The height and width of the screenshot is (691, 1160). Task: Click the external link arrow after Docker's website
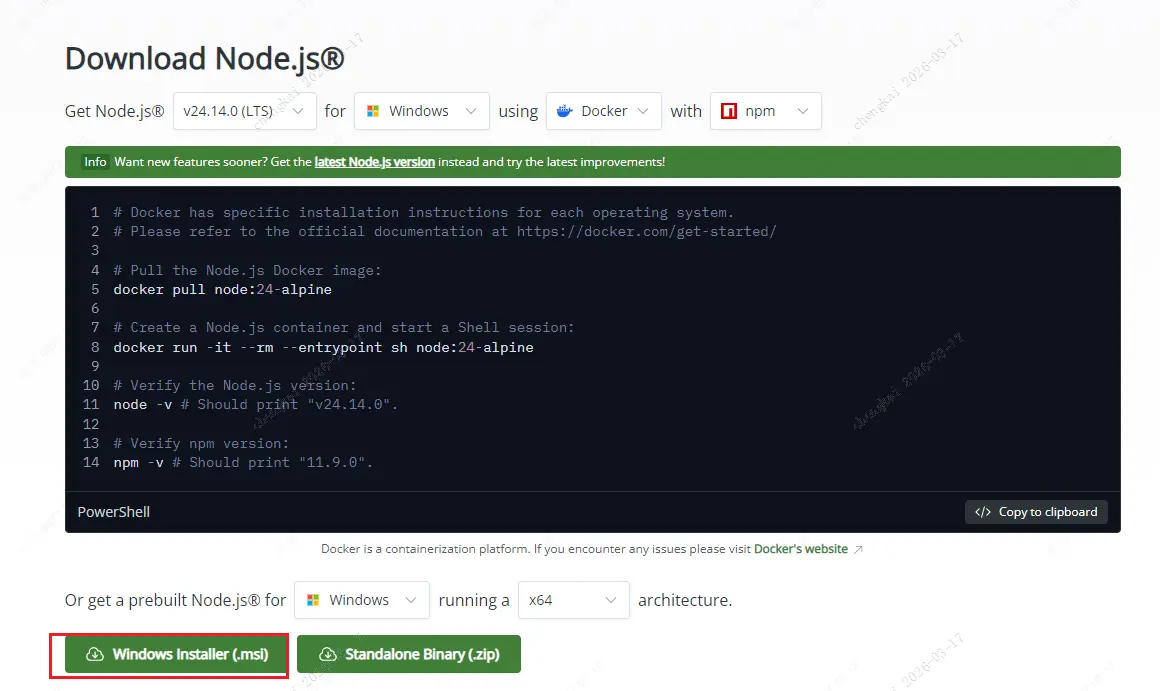pyautogui.click(x=858, y=549)
